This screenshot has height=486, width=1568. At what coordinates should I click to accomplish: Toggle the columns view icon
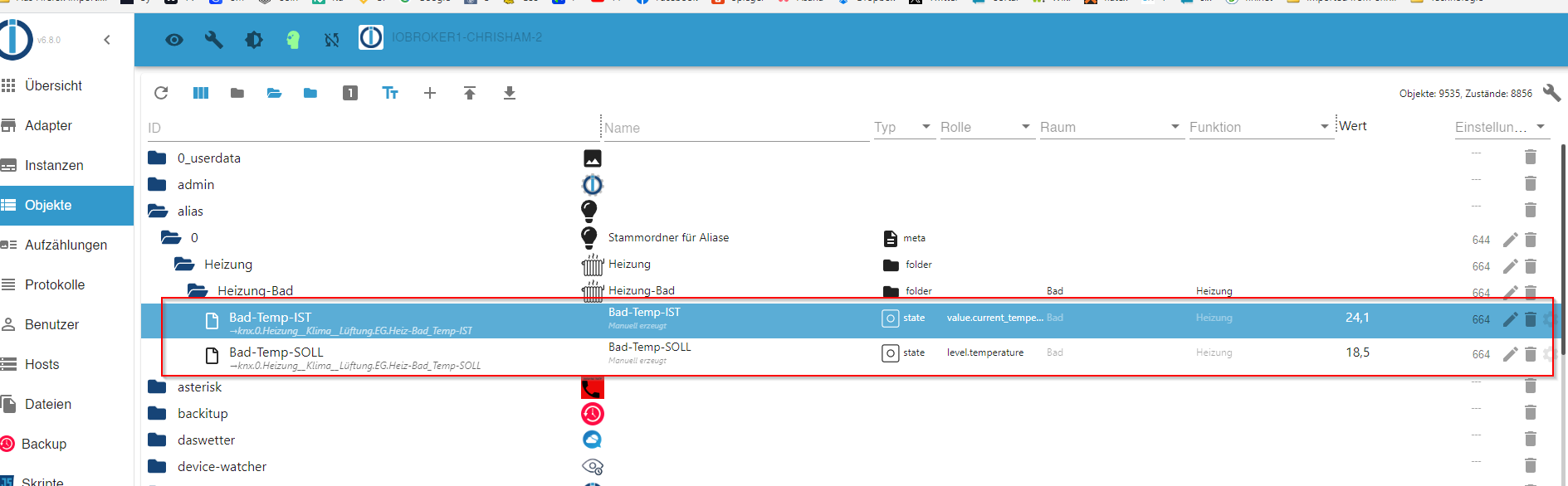coord(201,93)
